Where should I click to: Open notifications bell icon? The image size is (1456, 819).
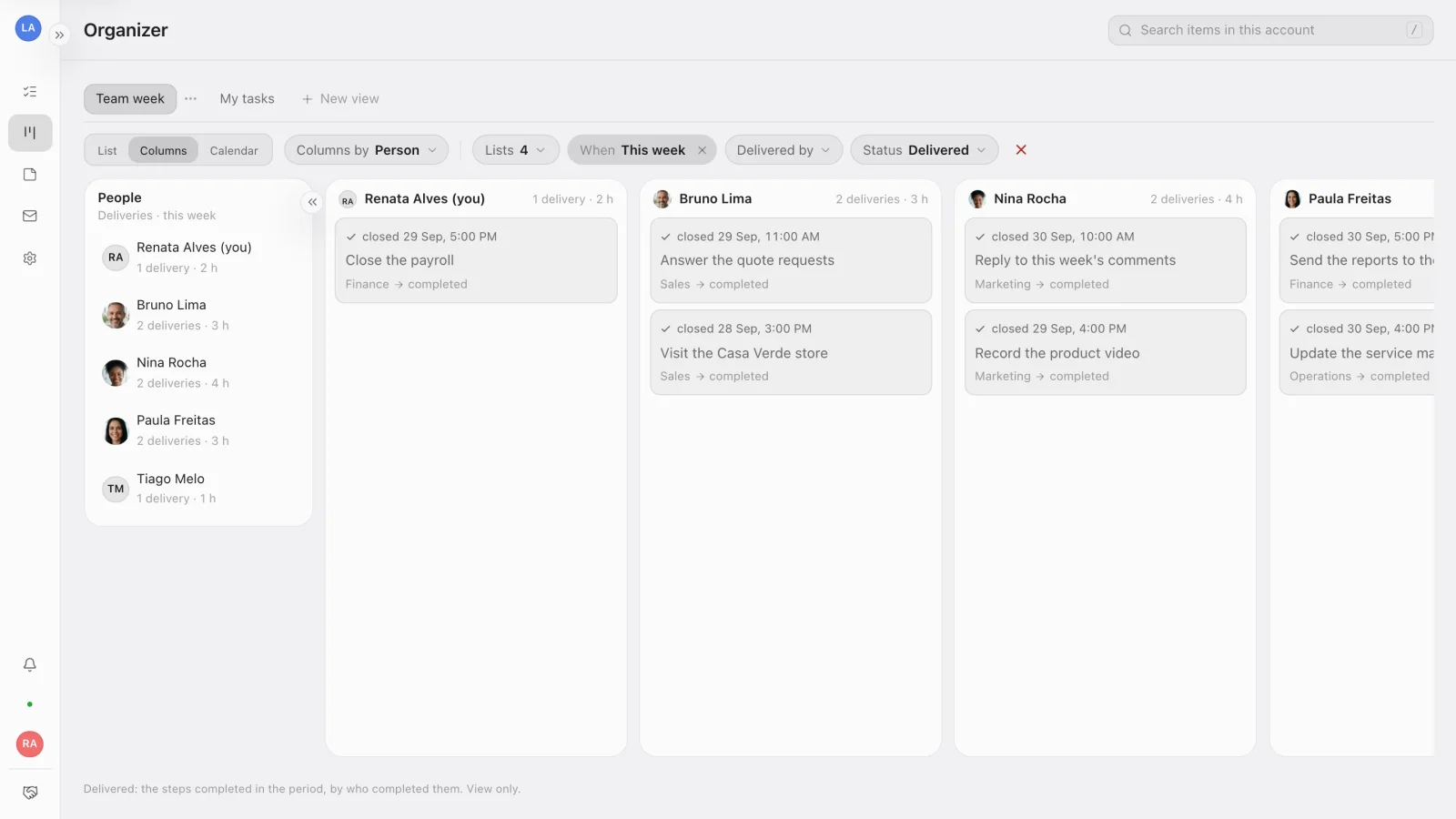point(30,665)
